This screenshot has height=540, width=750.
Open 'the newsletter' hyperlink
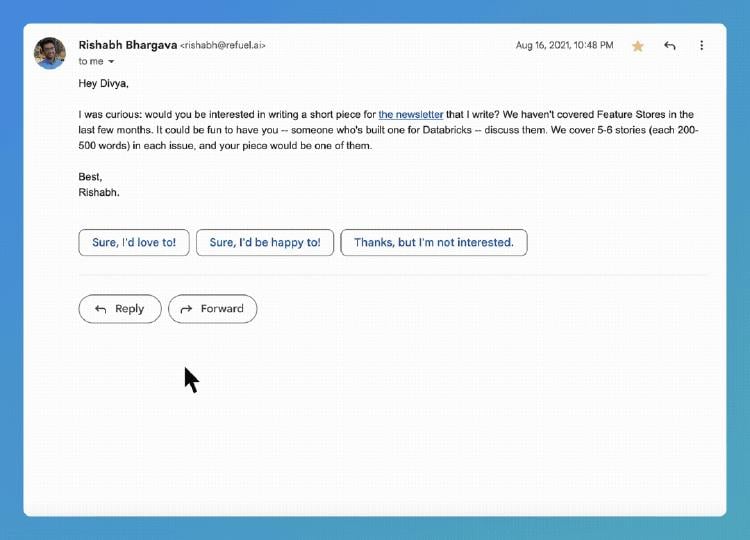click(x=410, y=115)
